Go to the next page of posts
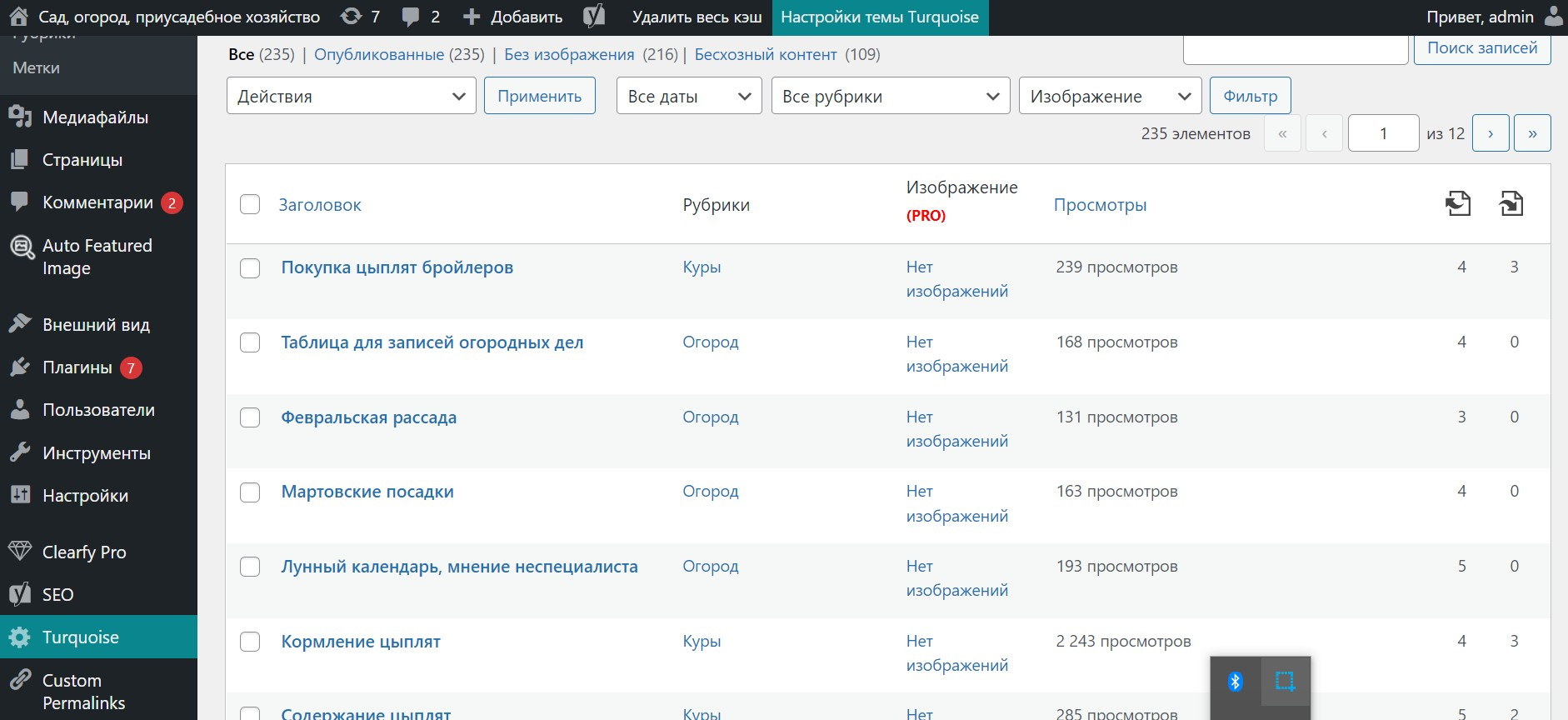 (1491, 133)
